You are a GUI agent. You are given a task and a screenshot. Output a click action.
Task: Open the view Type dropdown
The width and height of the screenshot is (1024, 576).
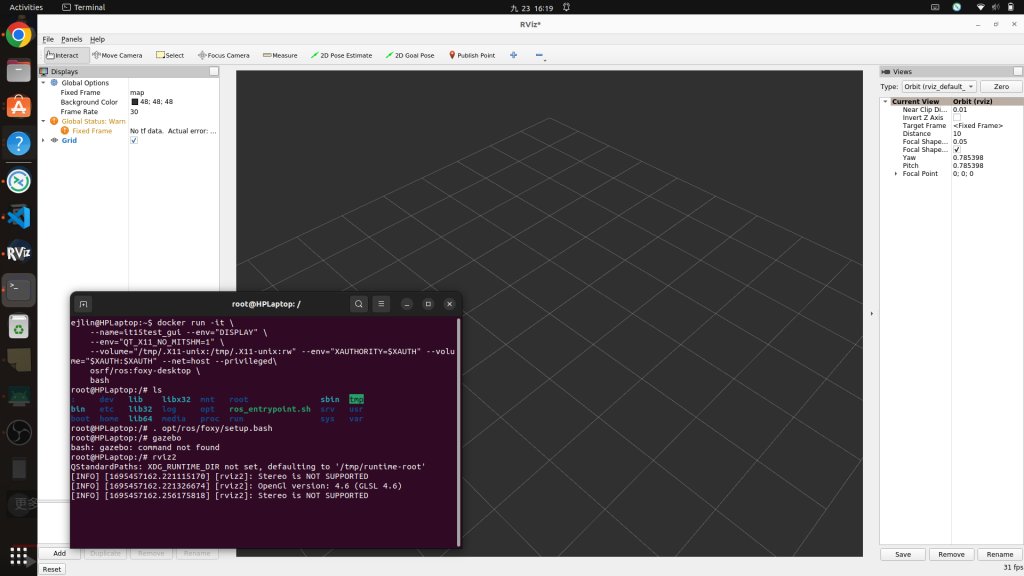[939, 86]
